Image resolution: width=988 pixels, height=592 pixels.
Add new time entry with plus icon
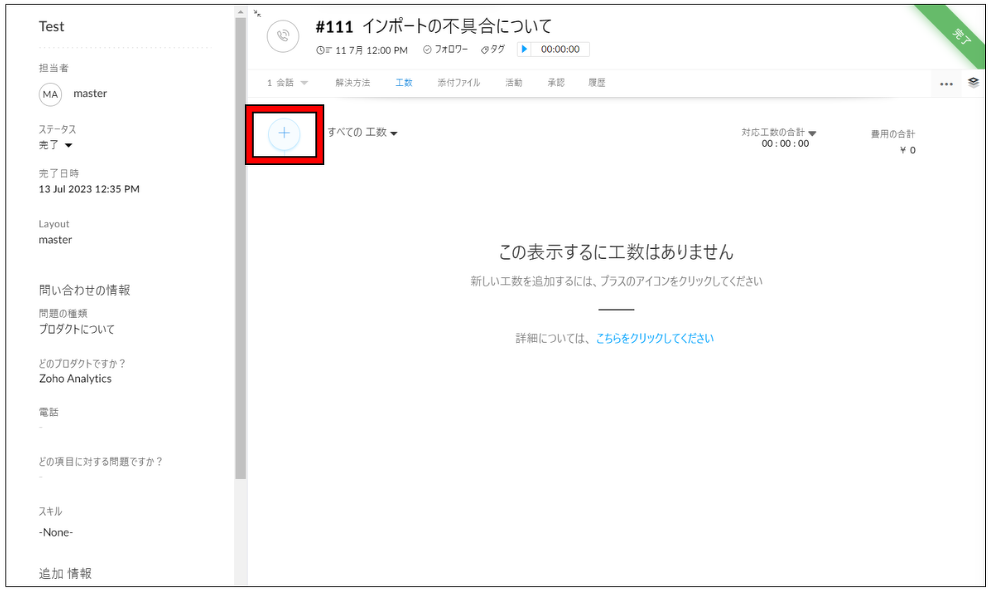[284, 134]
